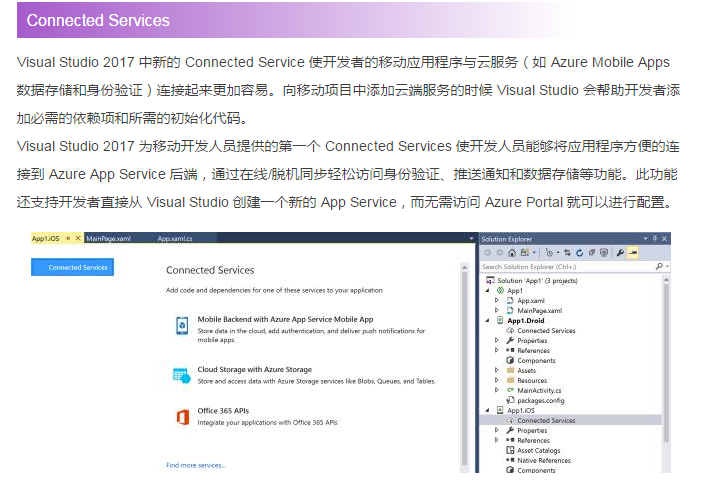Expand References under App1.Droid

pyautogui.click(x=497, y=351)
